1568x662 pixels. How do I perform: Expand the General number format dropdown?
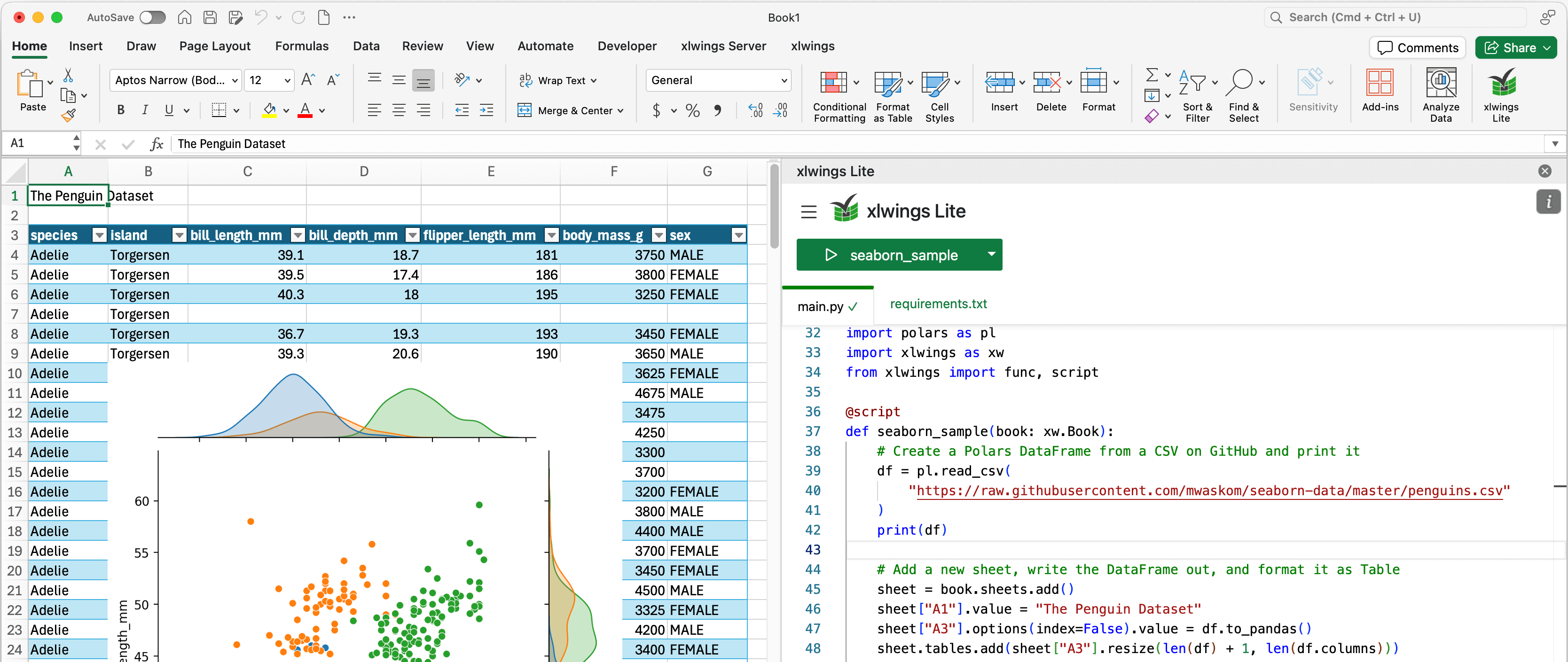pyautogui.click(x=784, y=80)
